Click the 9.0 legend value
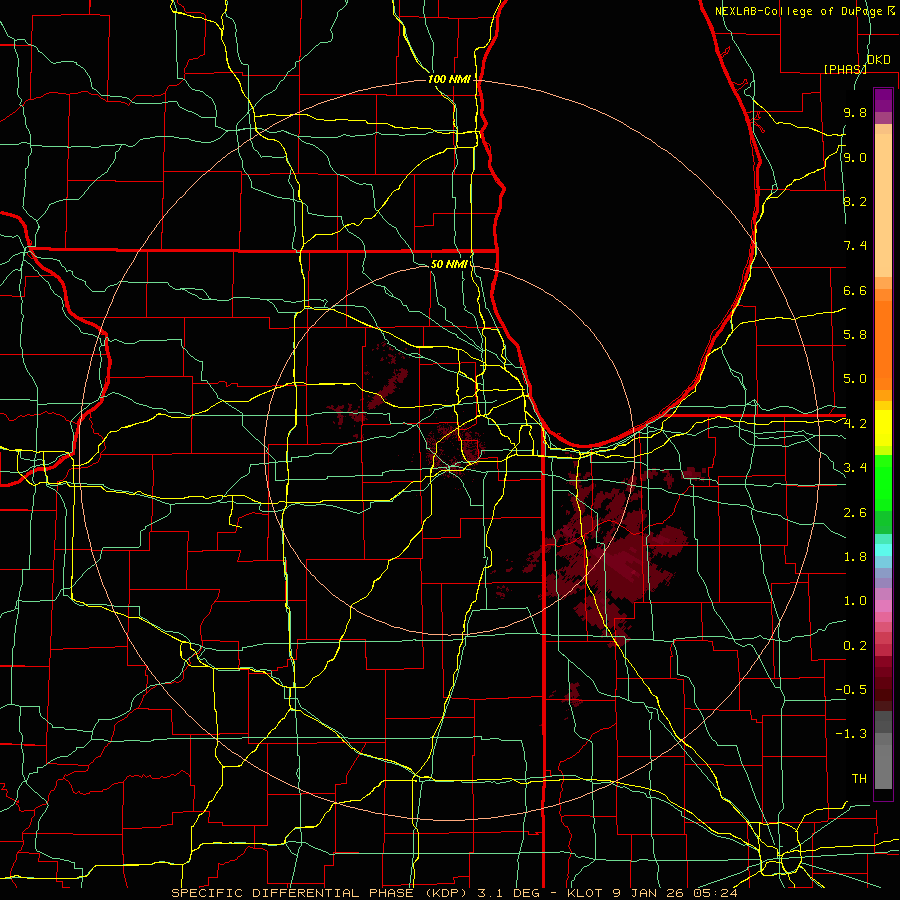 [x=855, y=158]
